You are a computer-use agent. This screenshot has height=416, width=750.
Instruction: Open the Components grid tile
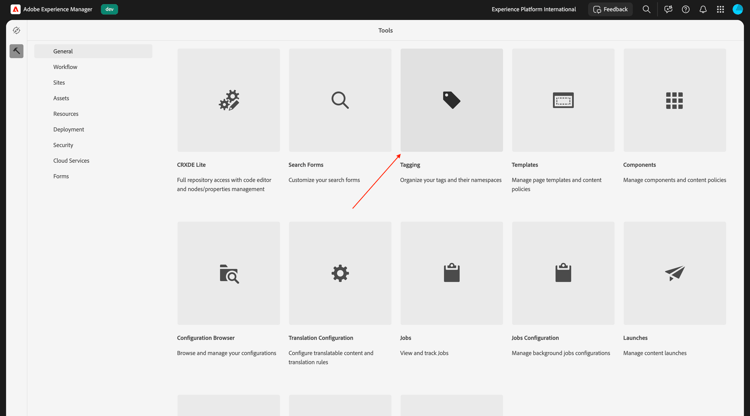[x=674, y=100]
